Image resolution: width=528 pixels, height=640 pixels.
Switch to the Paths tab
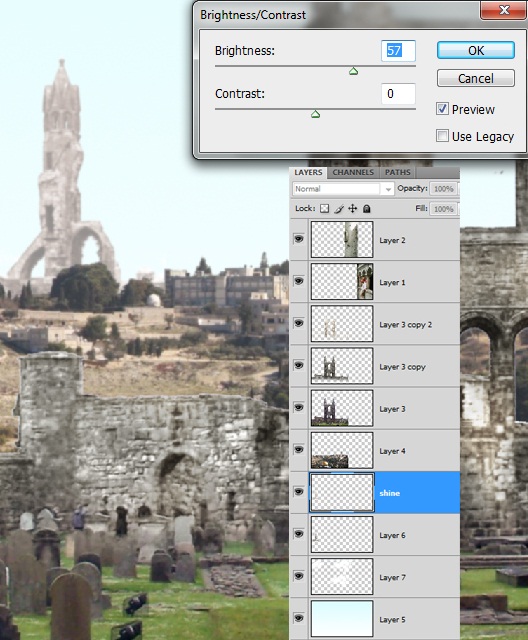(x=398, y=172)
